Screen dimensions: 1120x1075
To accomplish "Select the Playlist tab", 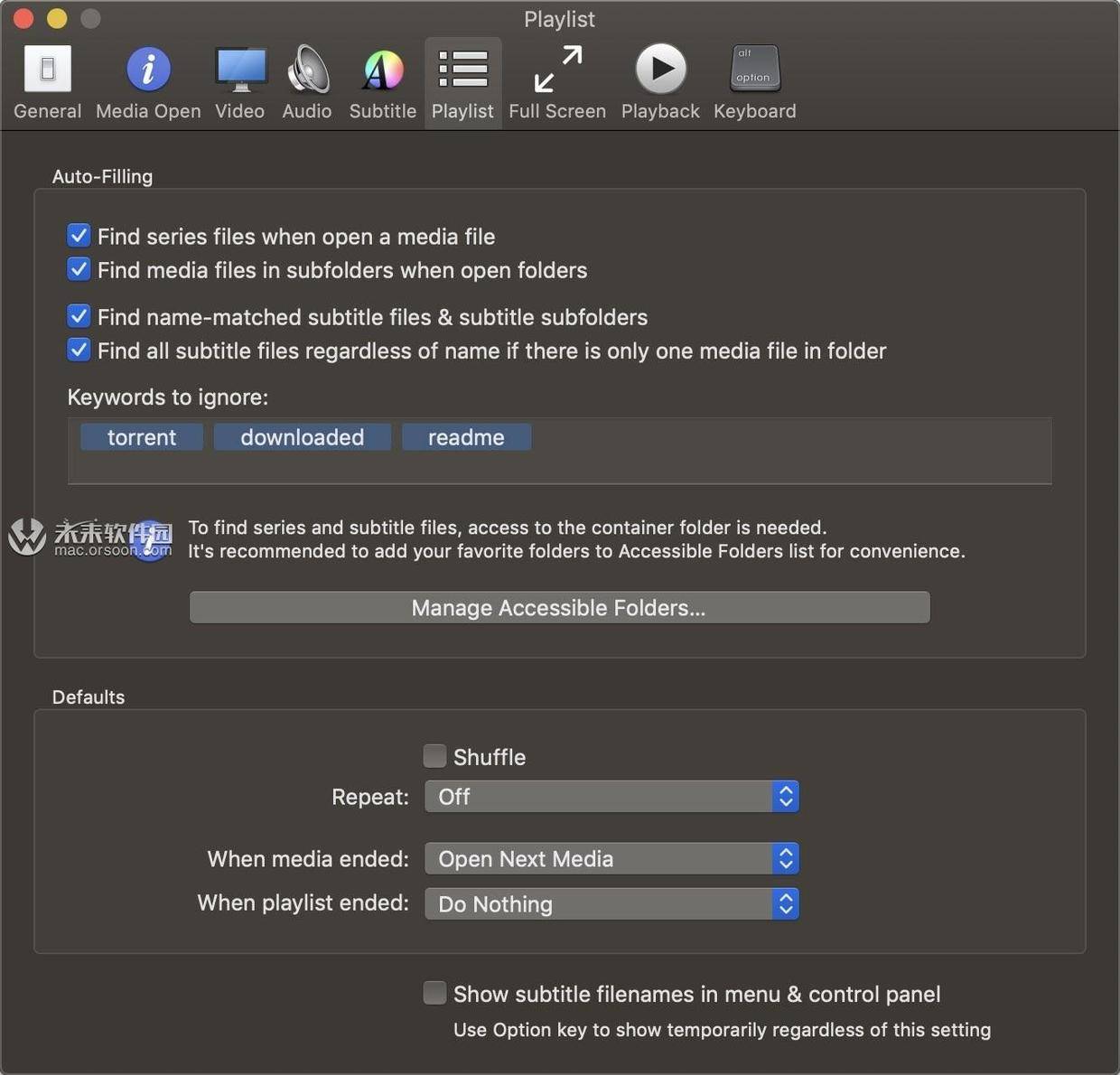I will [462, 83].
